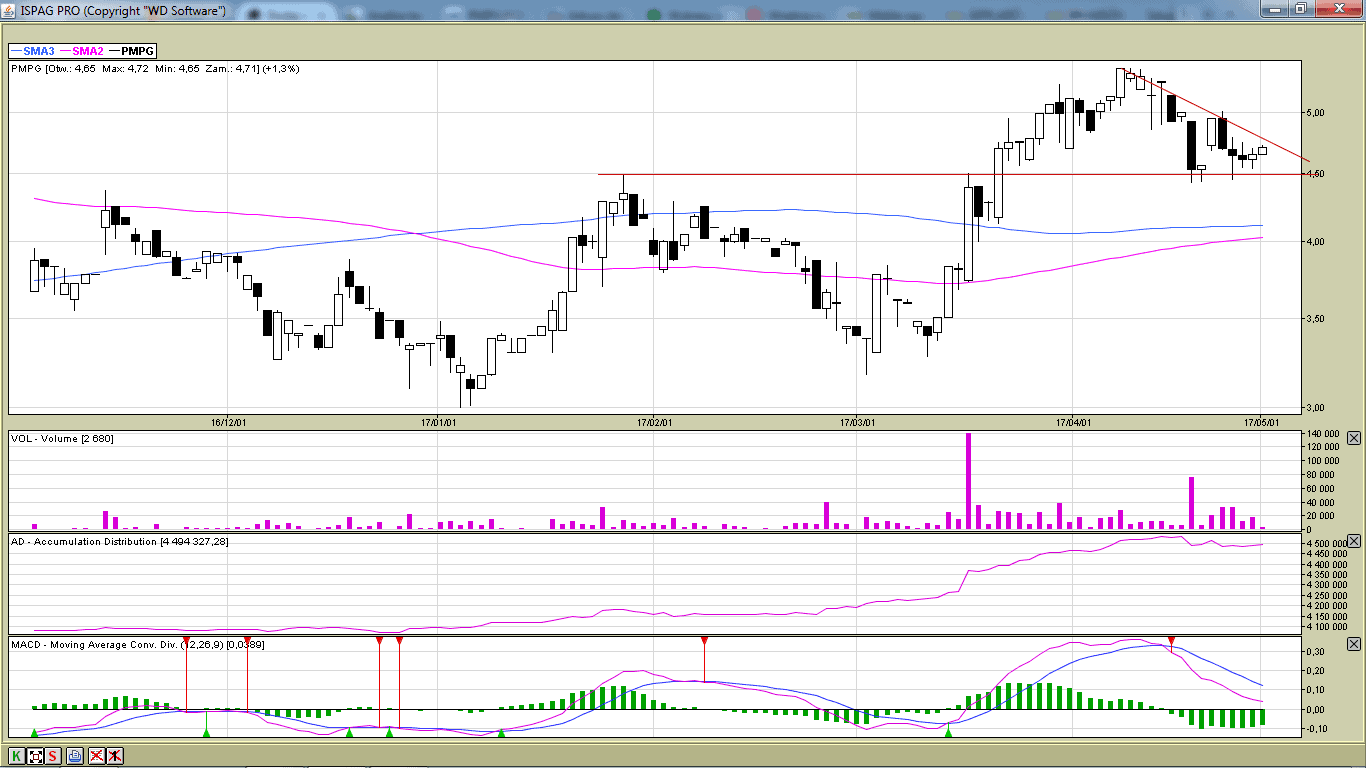1370x772 pixels.
Task: Close the VOL Volume indicator panel
Action: click(1354, 438)
